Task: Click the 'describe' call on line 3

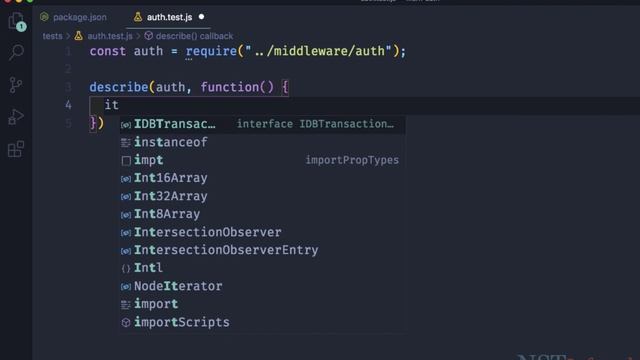Action: pos(119,87)
